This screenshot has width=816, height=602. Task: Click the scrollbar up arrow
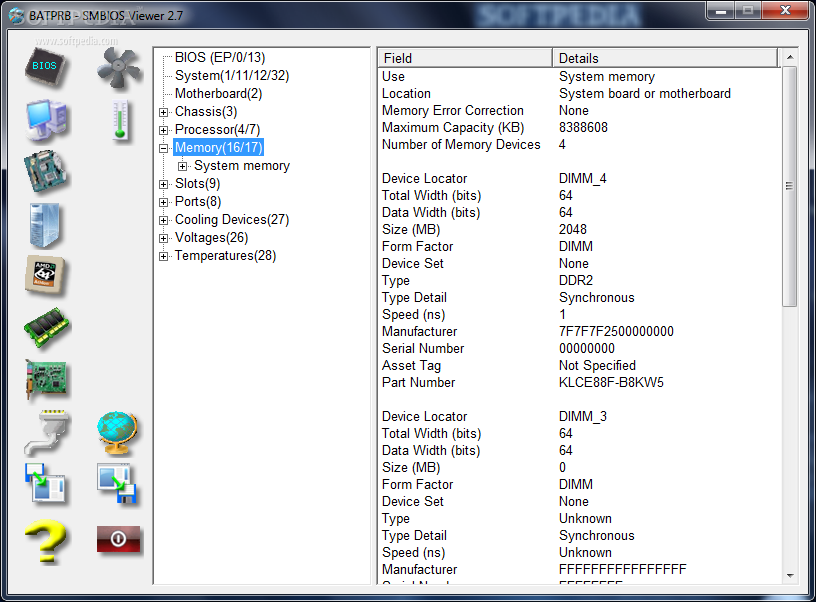click(x=789, y=57)
